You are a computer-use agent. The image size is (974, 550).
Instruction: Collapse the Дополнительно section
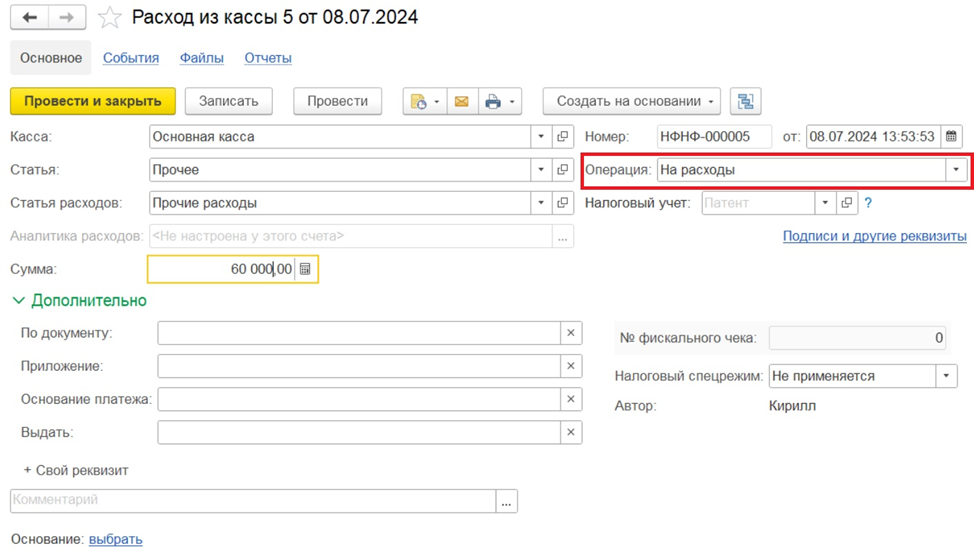pyautogui.click(x=19, y=300)
